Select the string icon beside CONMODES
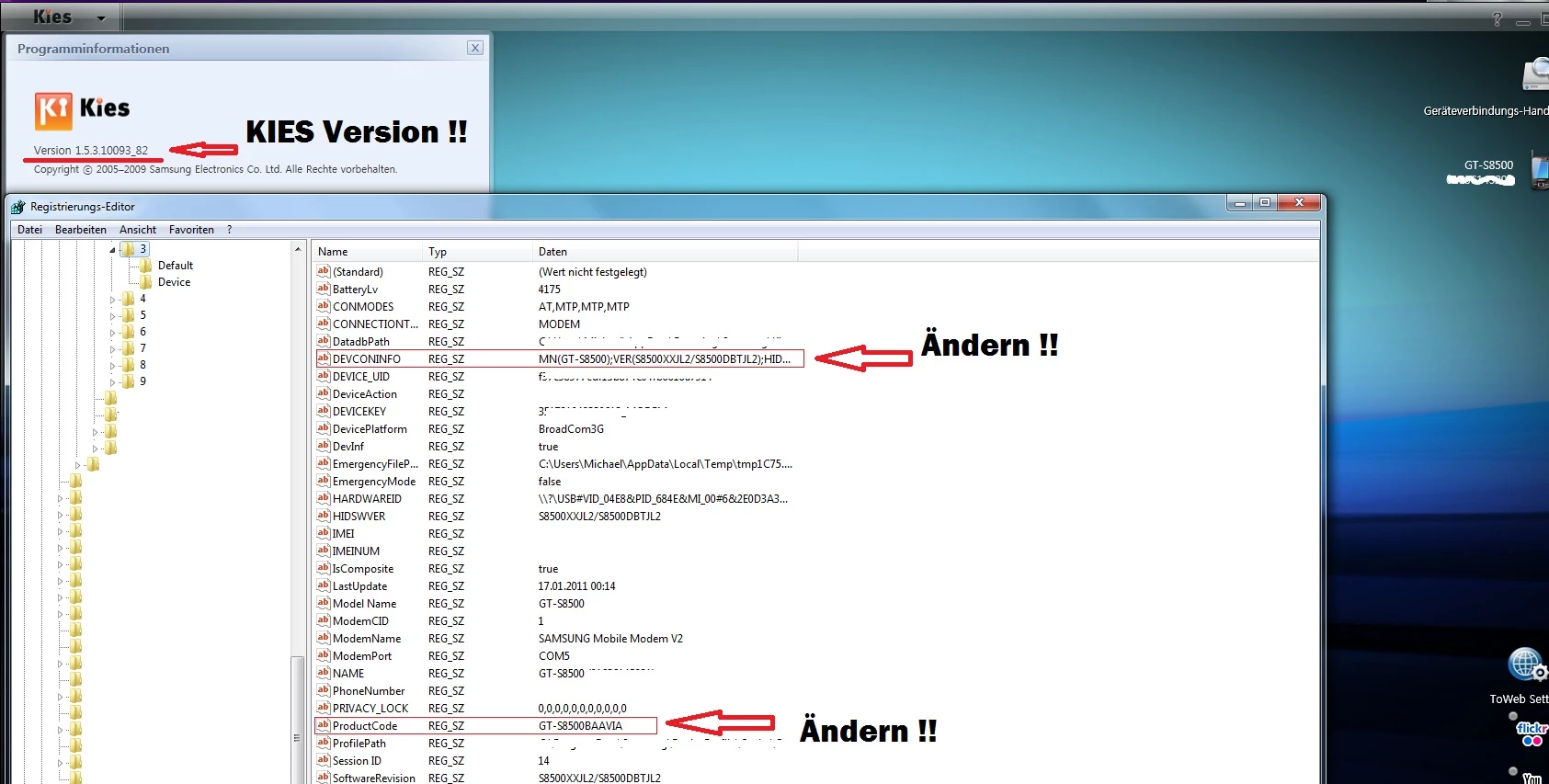This screenshot has height=784, width=1549. coord(324,307)
